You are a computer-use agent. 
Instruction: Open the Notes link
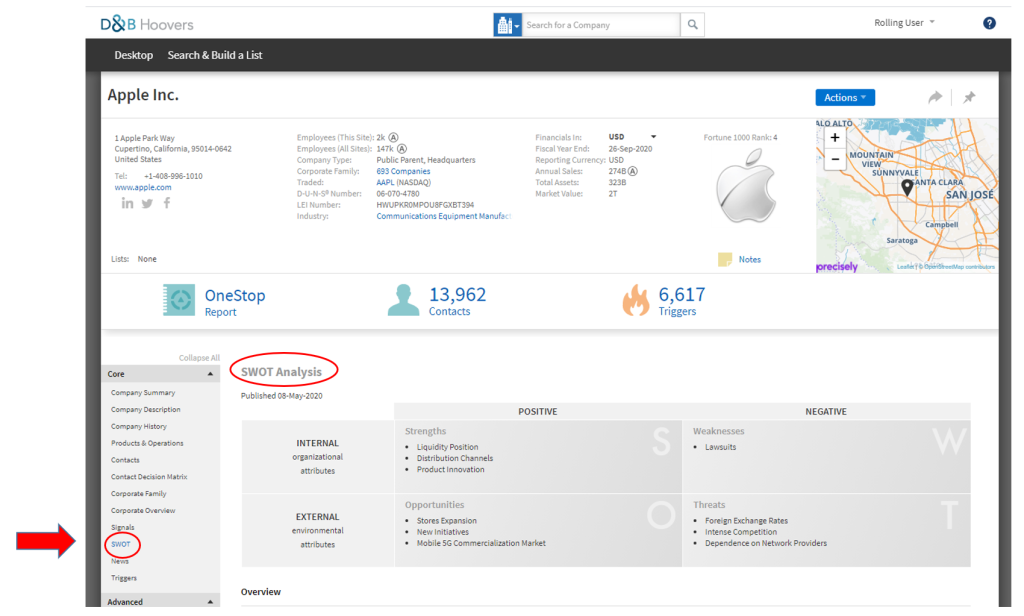click(x=750, y=259)
